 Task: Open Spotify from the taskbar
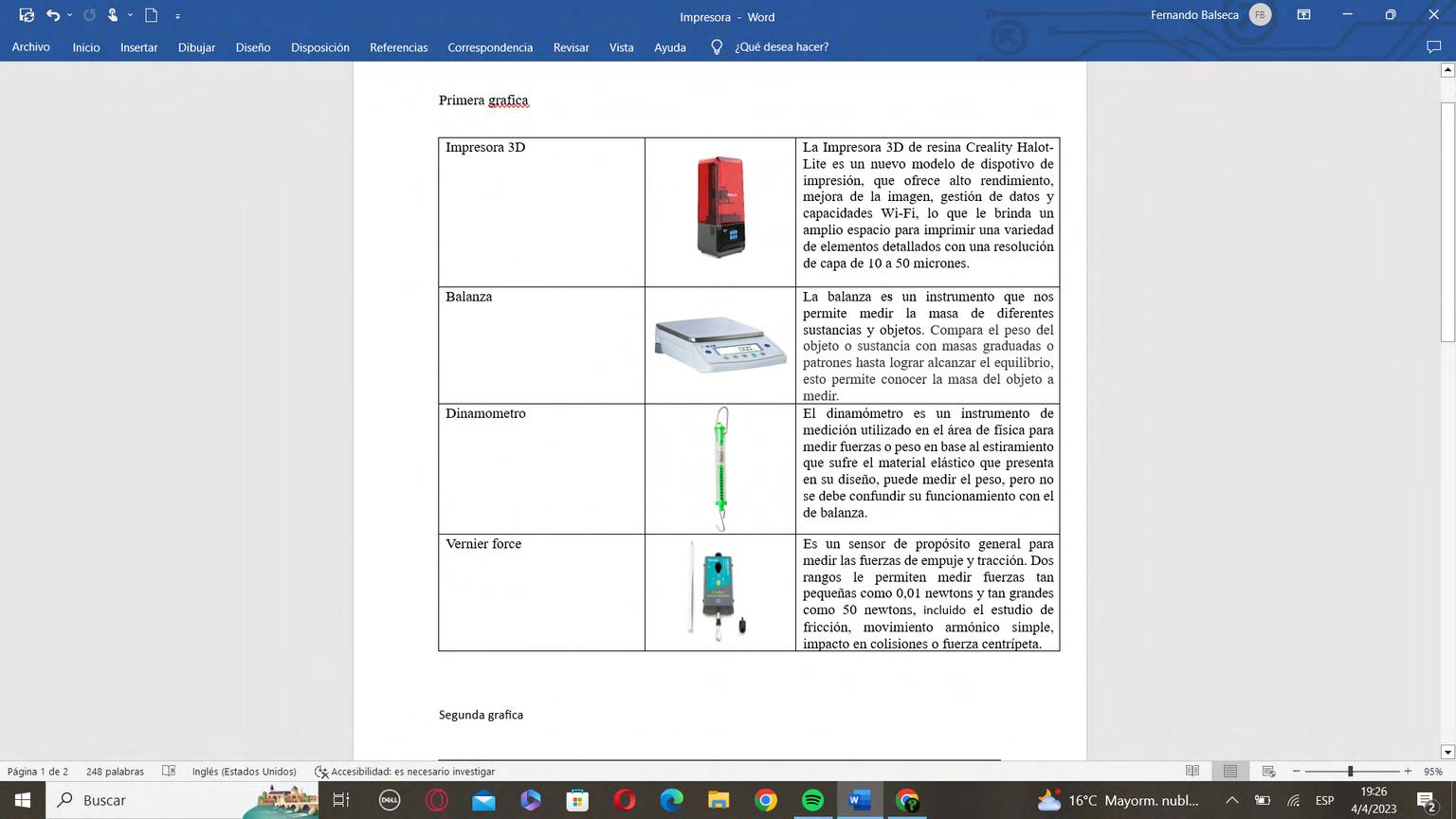click(x=812, y=800)
